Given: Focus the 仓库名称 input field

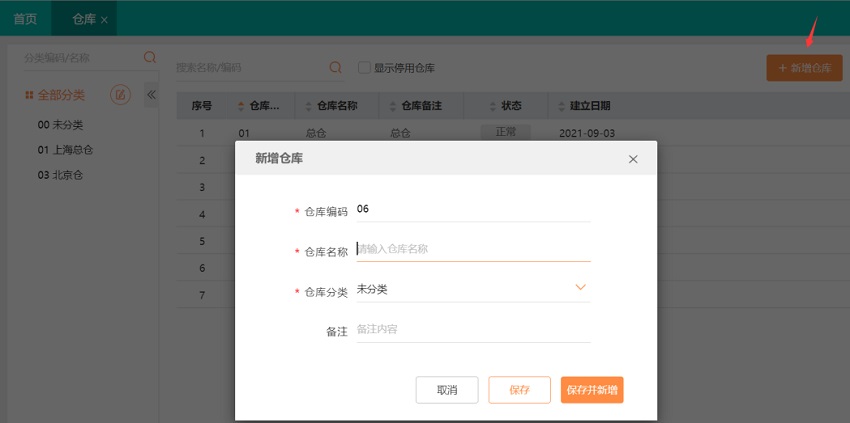Looking at the screenshot, I should 472,249.
